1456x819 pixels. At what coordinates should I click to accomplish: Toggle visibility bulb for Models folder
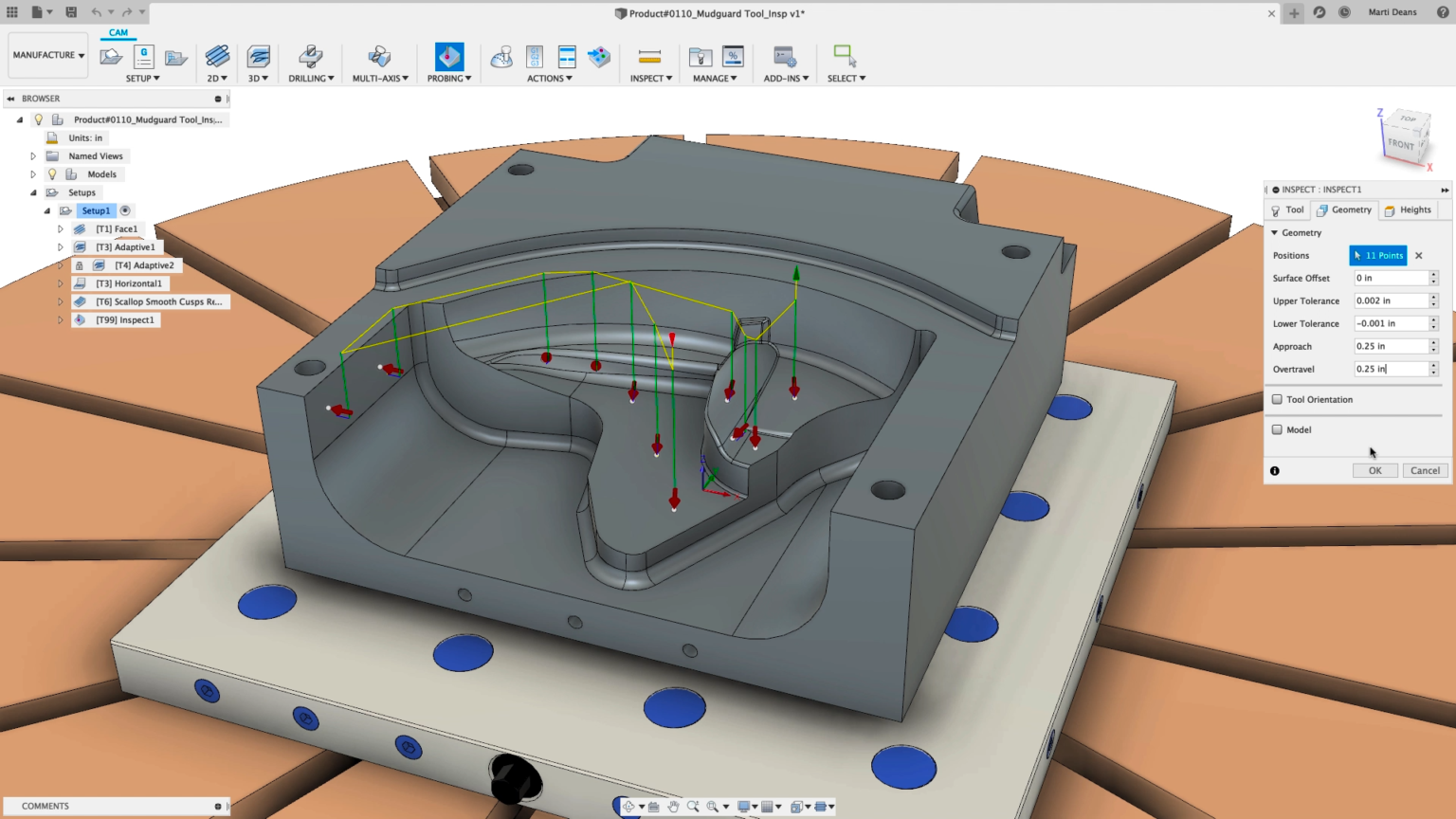pyautogui.click(x=52, y=174)
